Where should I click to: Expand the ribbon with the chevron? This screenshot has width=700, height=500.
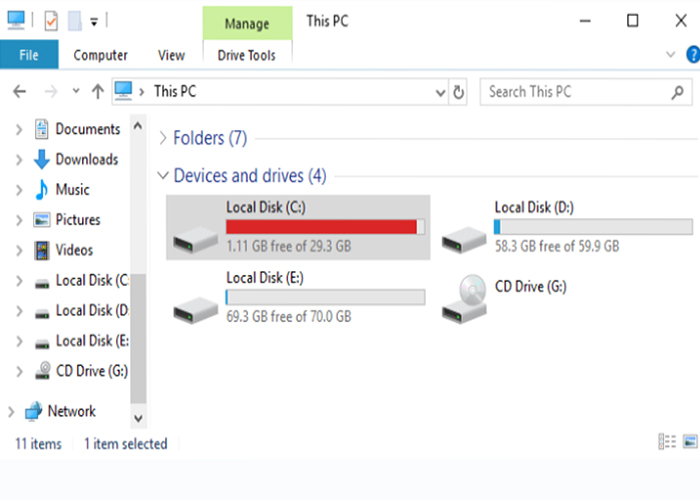pyautogui.click(x=670, y=54)
